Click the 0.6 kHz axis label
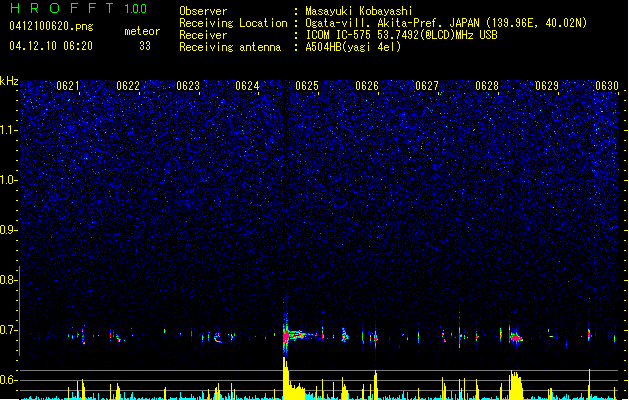Viewport: 629px width, 400px height. tap(8, 380)
